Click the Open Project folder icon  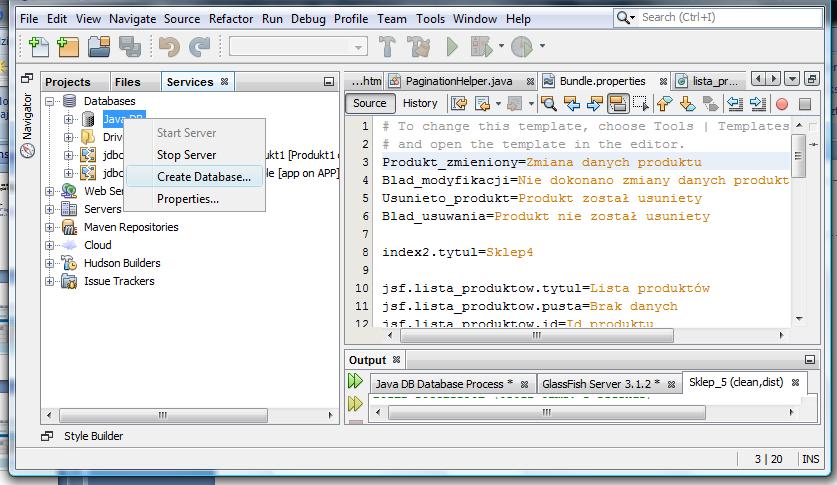(99, 46)
